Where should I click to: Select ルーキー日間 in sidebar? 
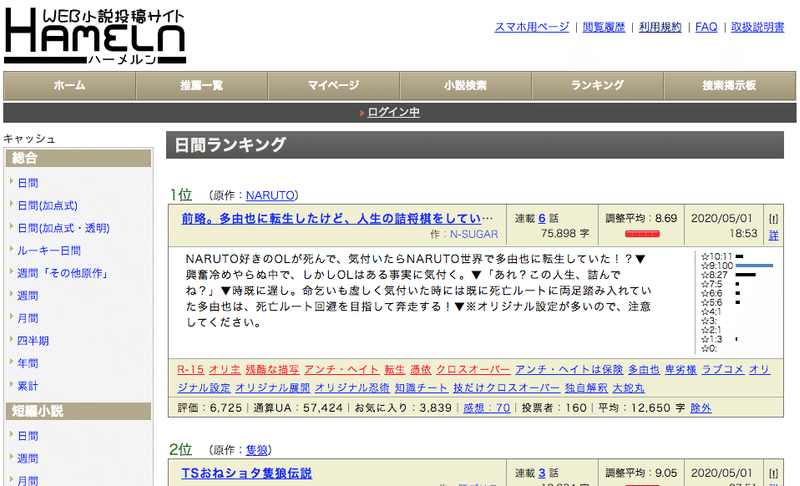[49, 250]
